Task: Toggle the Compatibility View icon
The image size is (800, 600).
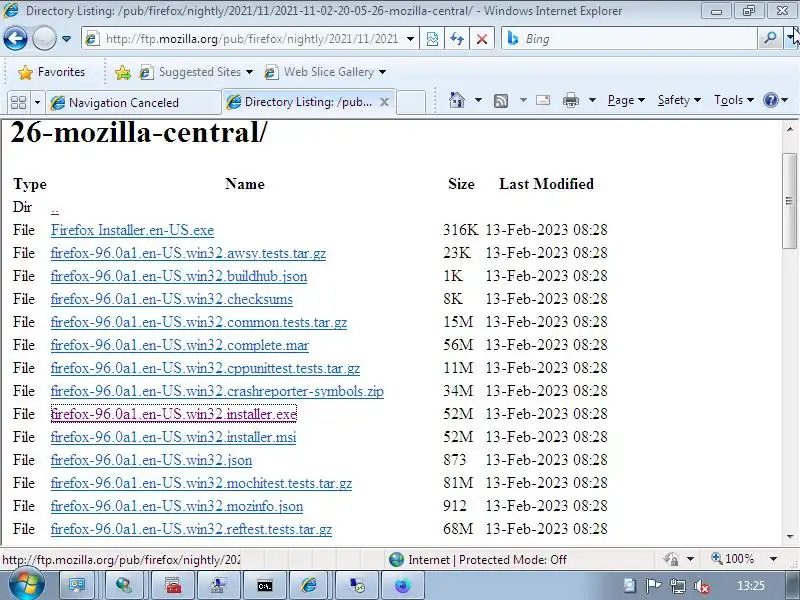Action: point(432,39)
